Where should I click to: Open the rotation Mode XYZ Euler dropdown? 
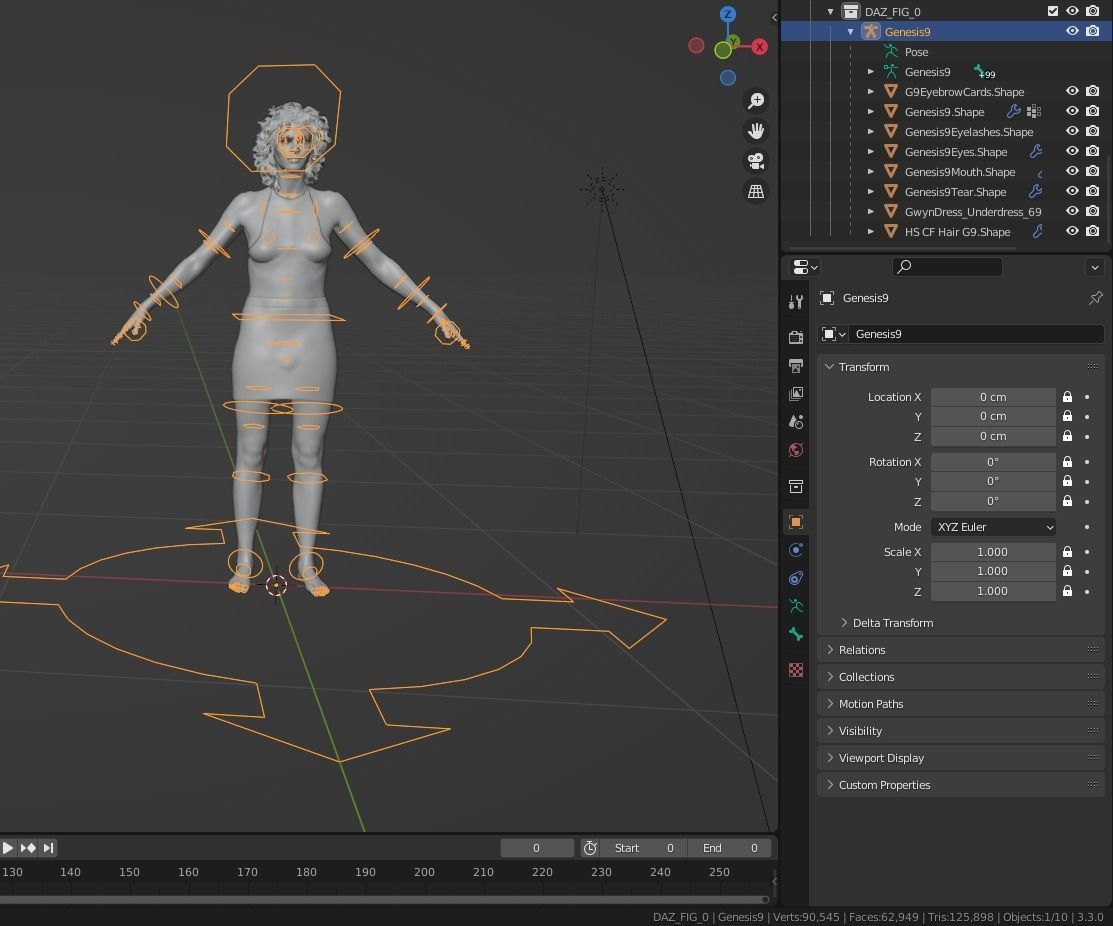[993, 527]
